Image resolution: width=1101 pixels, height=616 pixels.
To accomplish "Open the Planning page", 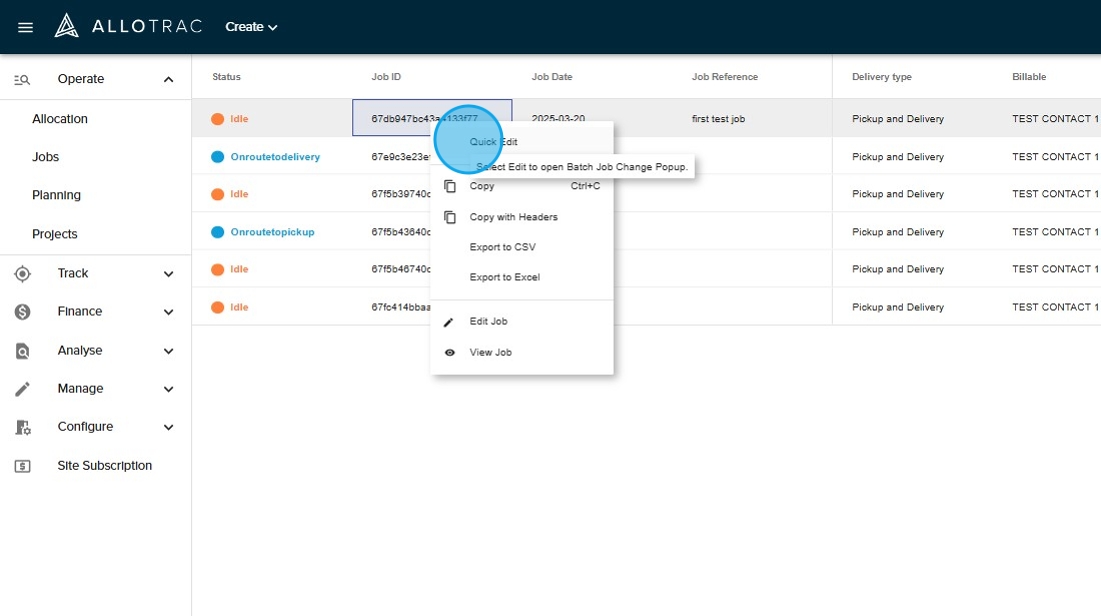I will [56, 195].
